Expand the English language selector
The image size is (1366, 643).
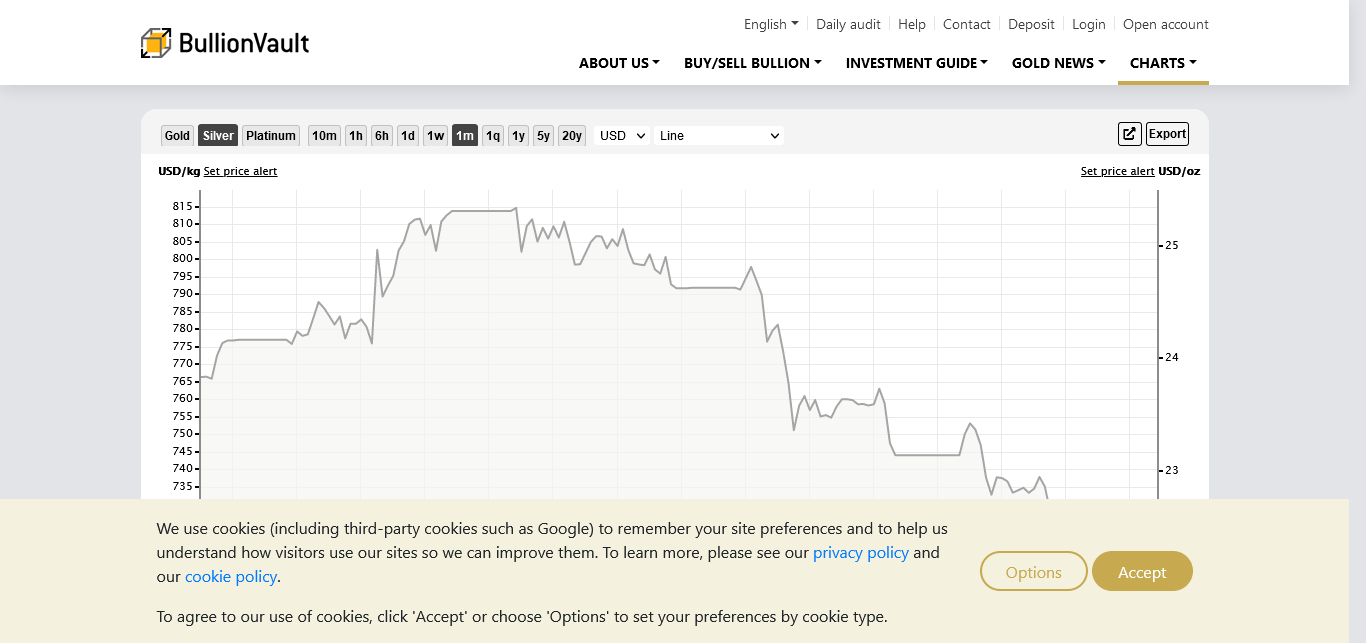pos(771,24)
